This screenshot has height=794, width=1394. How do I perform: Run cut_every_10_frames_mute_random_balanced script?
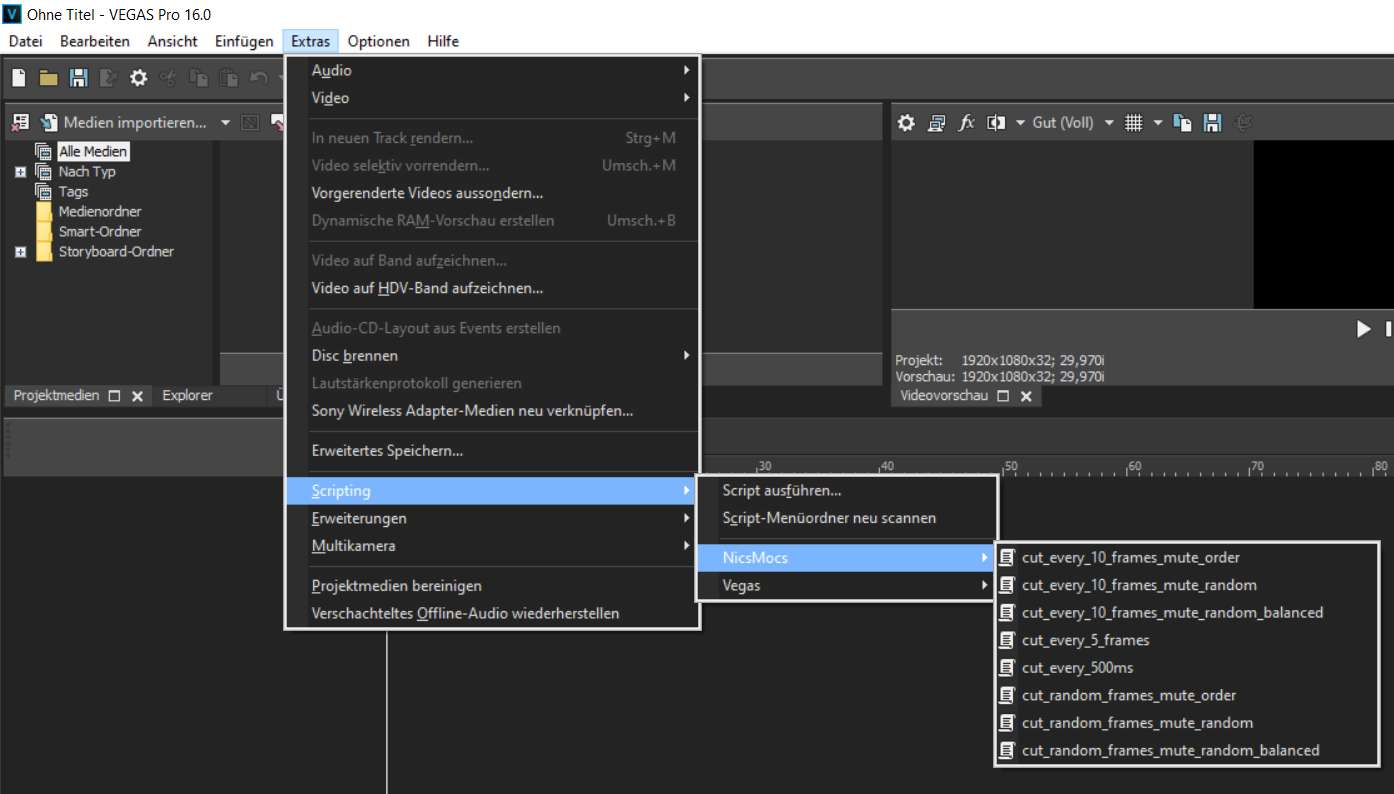click(1186, 613)
